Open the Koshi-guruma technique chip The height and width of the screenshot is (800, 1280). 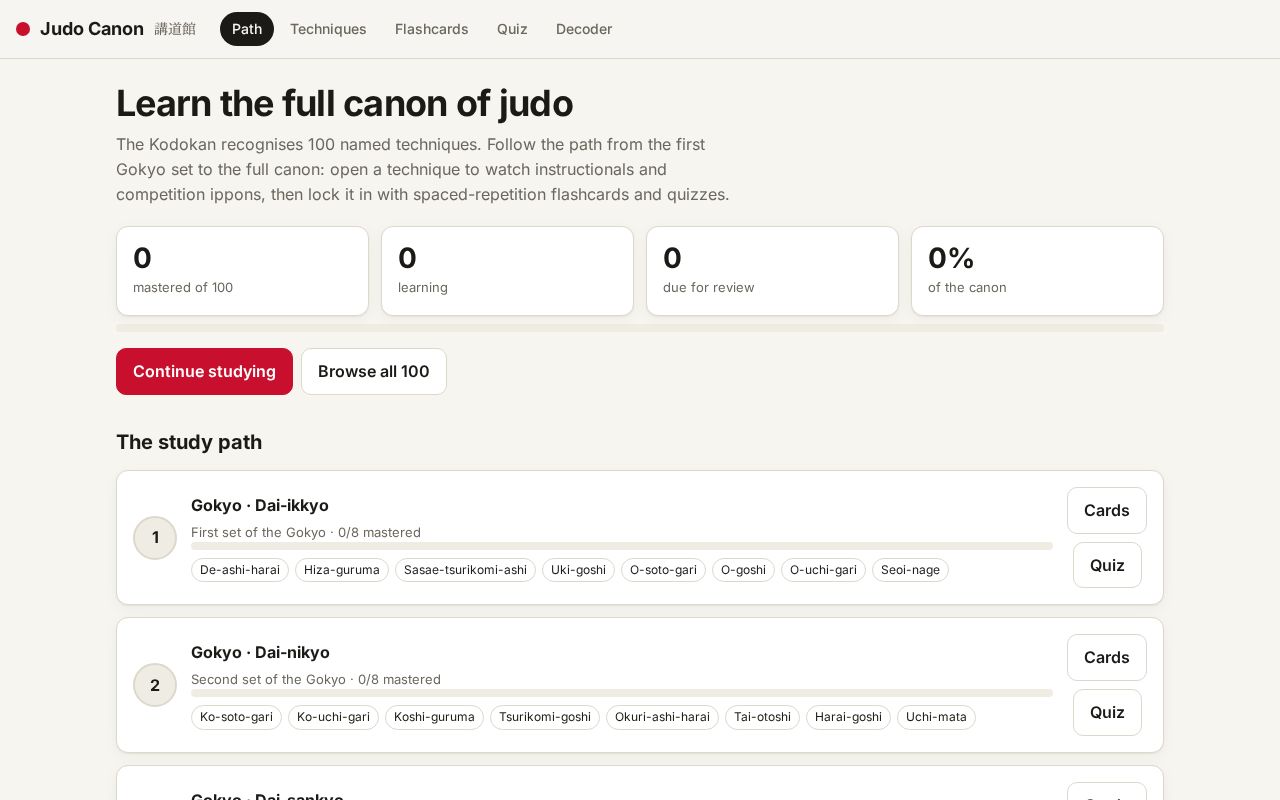(x=434, y=717)
